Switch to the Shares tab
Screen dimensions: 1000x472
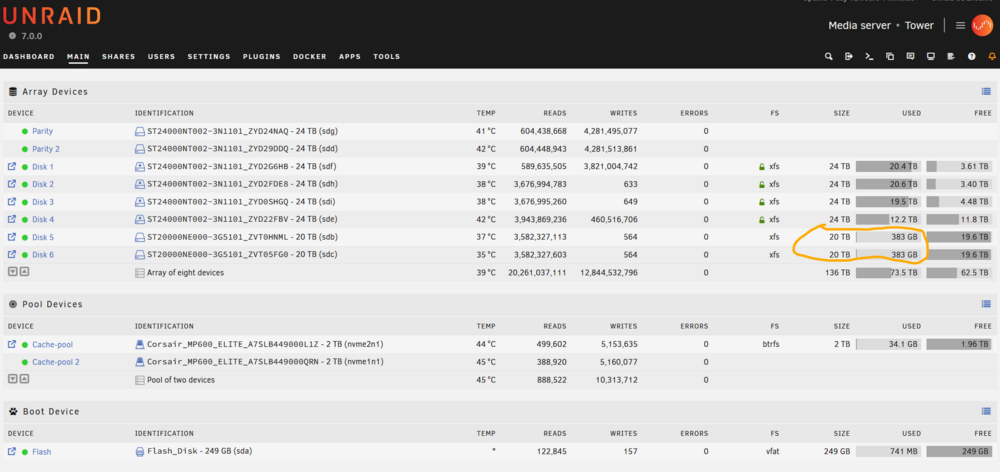[x=119, y=57]
